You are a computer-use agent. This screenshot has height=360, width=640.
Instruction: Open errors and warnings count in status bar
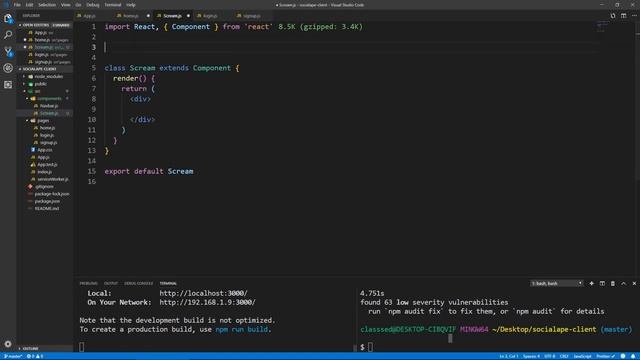coord(35,356)
